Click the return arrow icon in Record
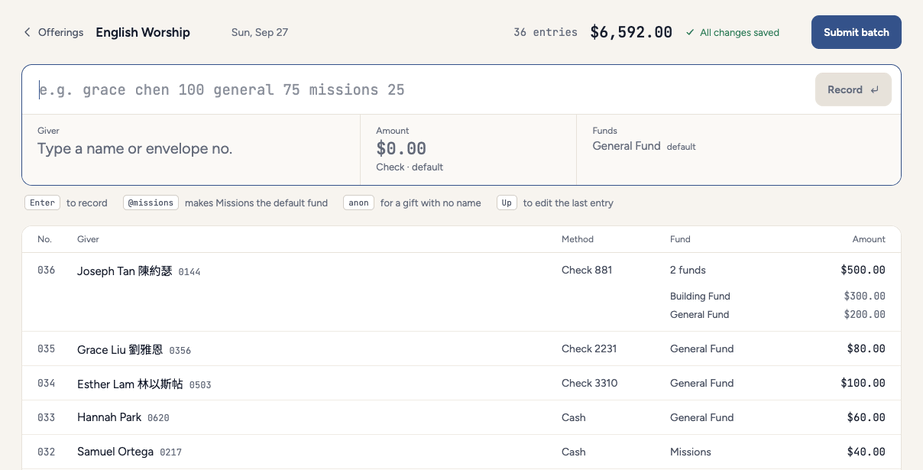Viewport: 923px width, 470px height. [x=875, y=90]
